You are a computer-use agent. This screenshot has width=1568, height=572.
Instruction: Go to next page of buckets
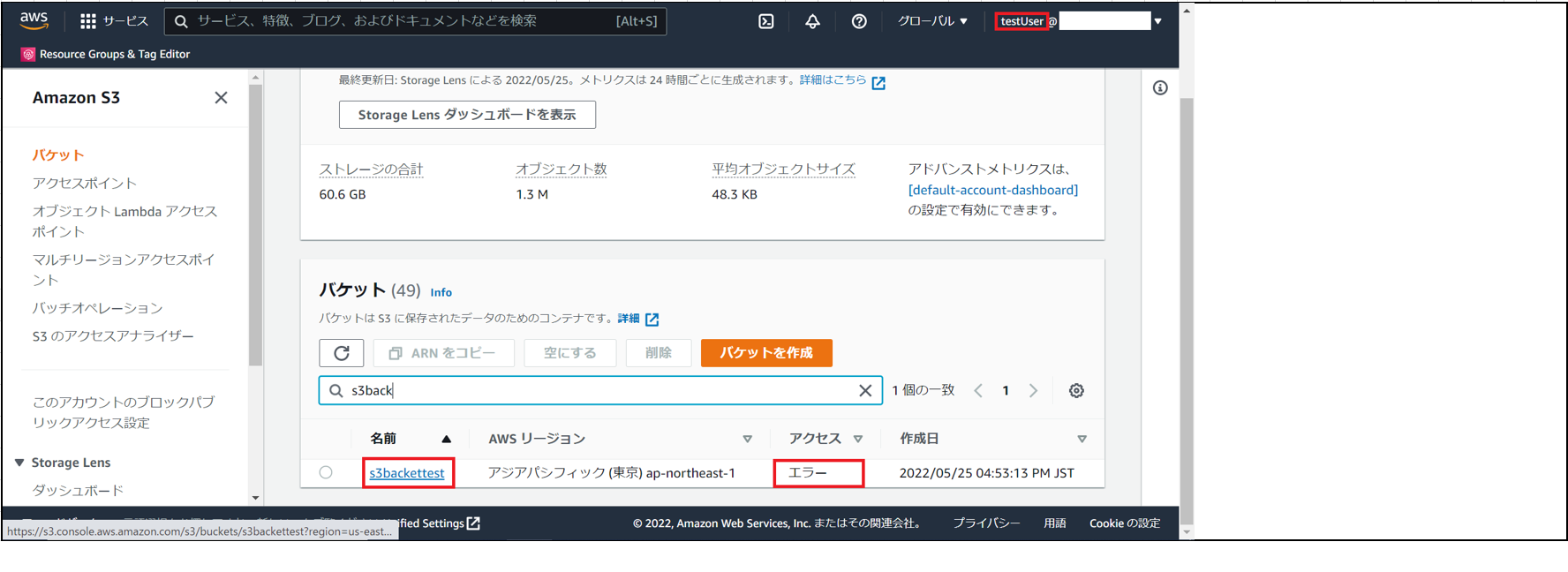pyautogui.click(x=1033, y=390)
